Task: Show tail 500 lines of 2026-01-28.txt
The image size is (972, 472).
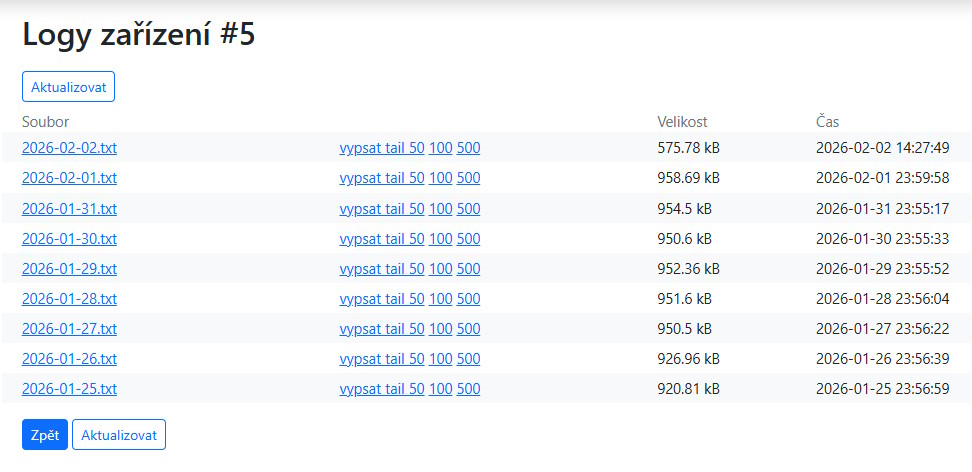Action: pos(468,299)
